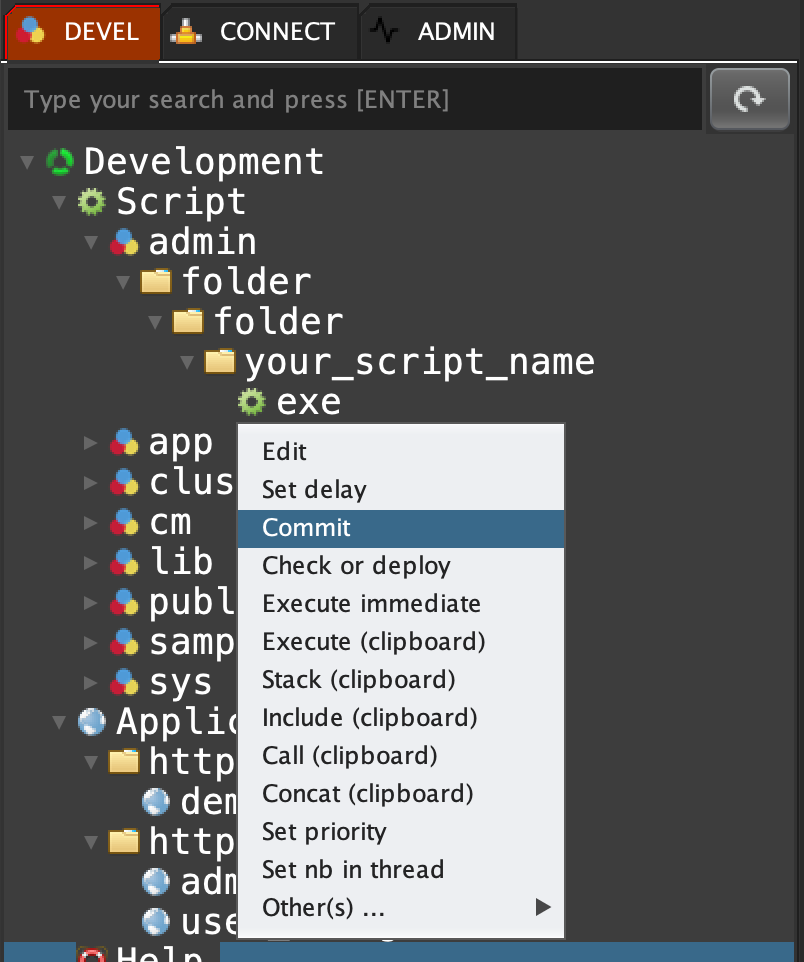
Task: Click the search input field
Action: [x=355, y=100]
